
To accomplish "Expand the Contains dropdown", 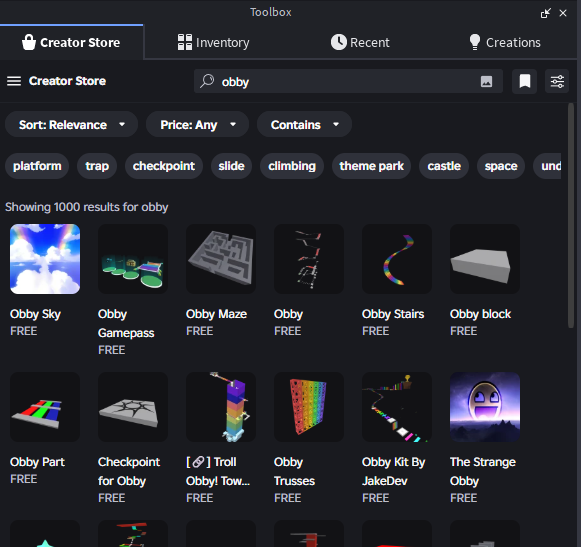I will [304, 125].
